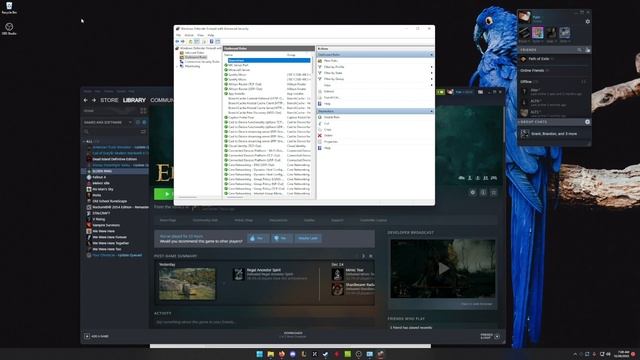640x360 pixels.
Task: Click Refresh in the Actions pane
Action: point(329,91)
